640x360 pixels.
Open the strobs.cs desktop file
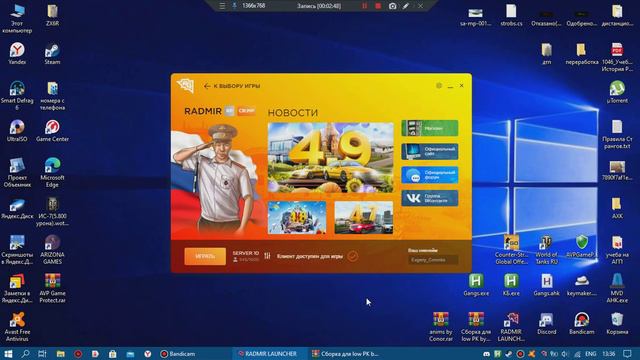point(511,15)
